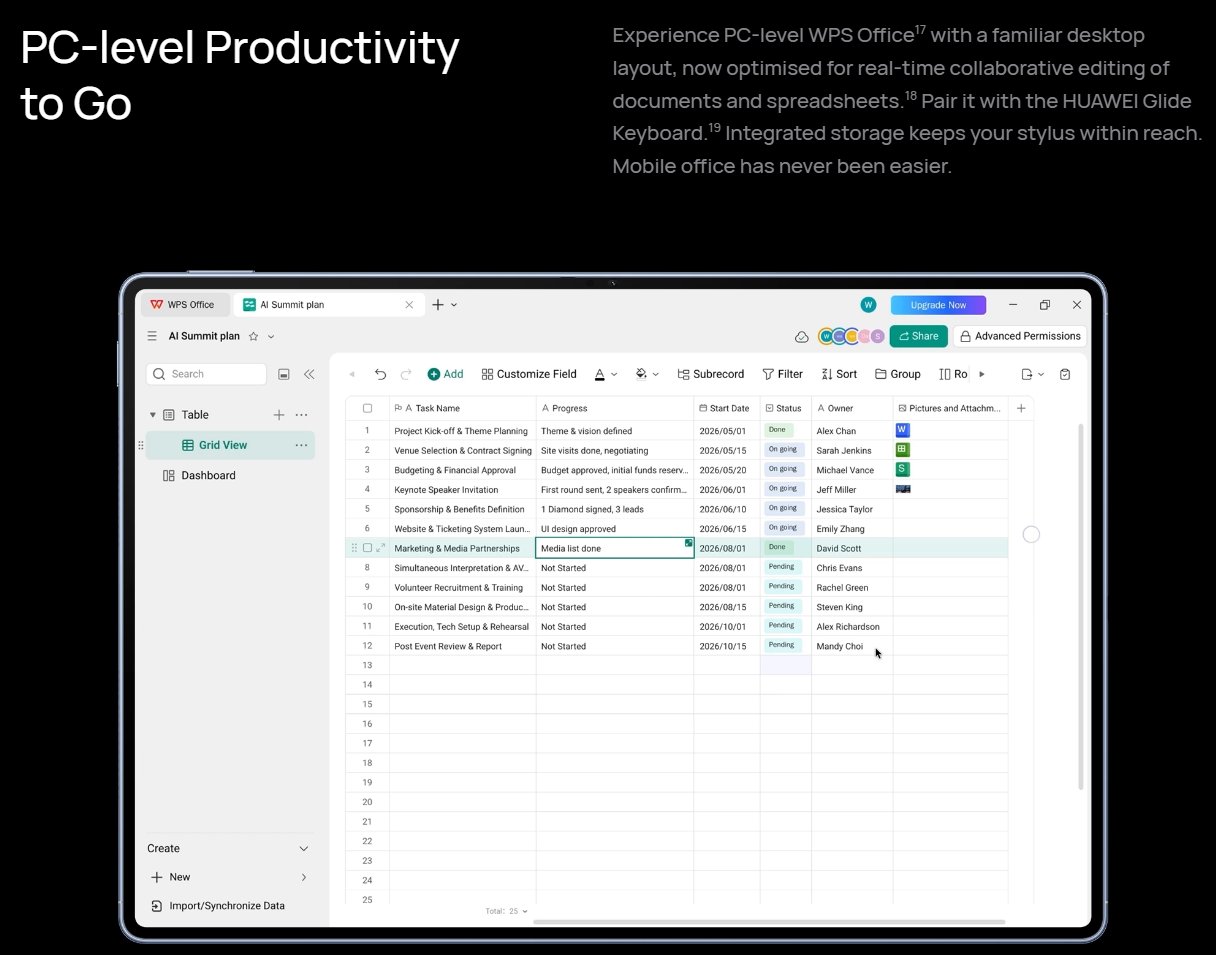Click the horizontal scrollbar below the table
This screenshot has height=955, width=1216.
click(x=769, y=922)
